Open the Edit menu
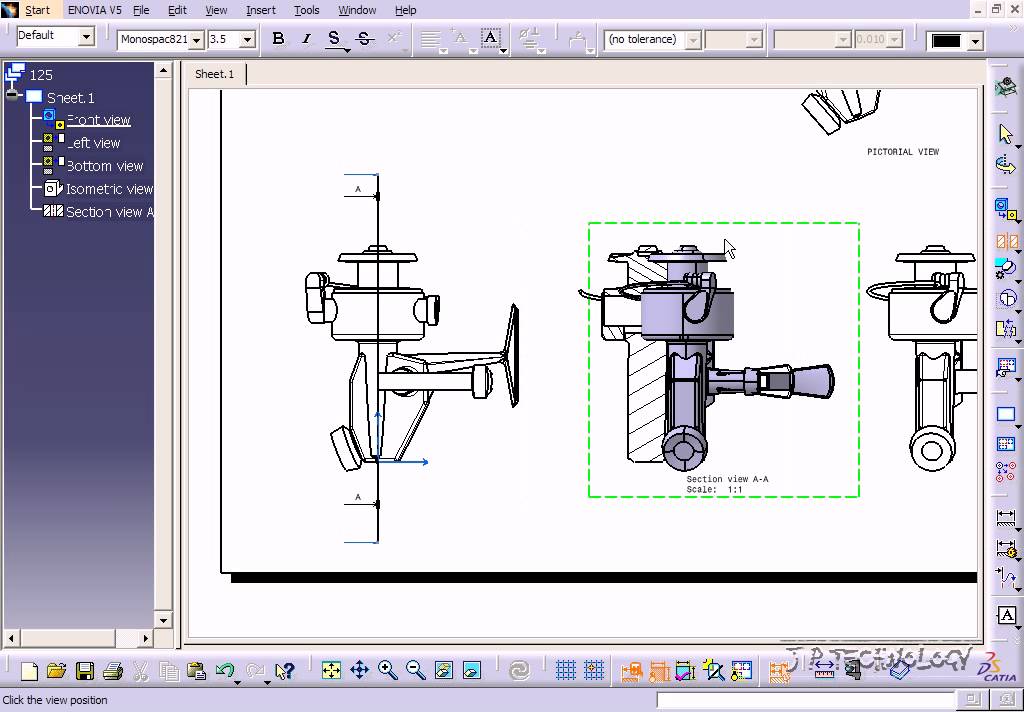The image size is (1024, 712). pyautogui.click(x=177, y=10)
